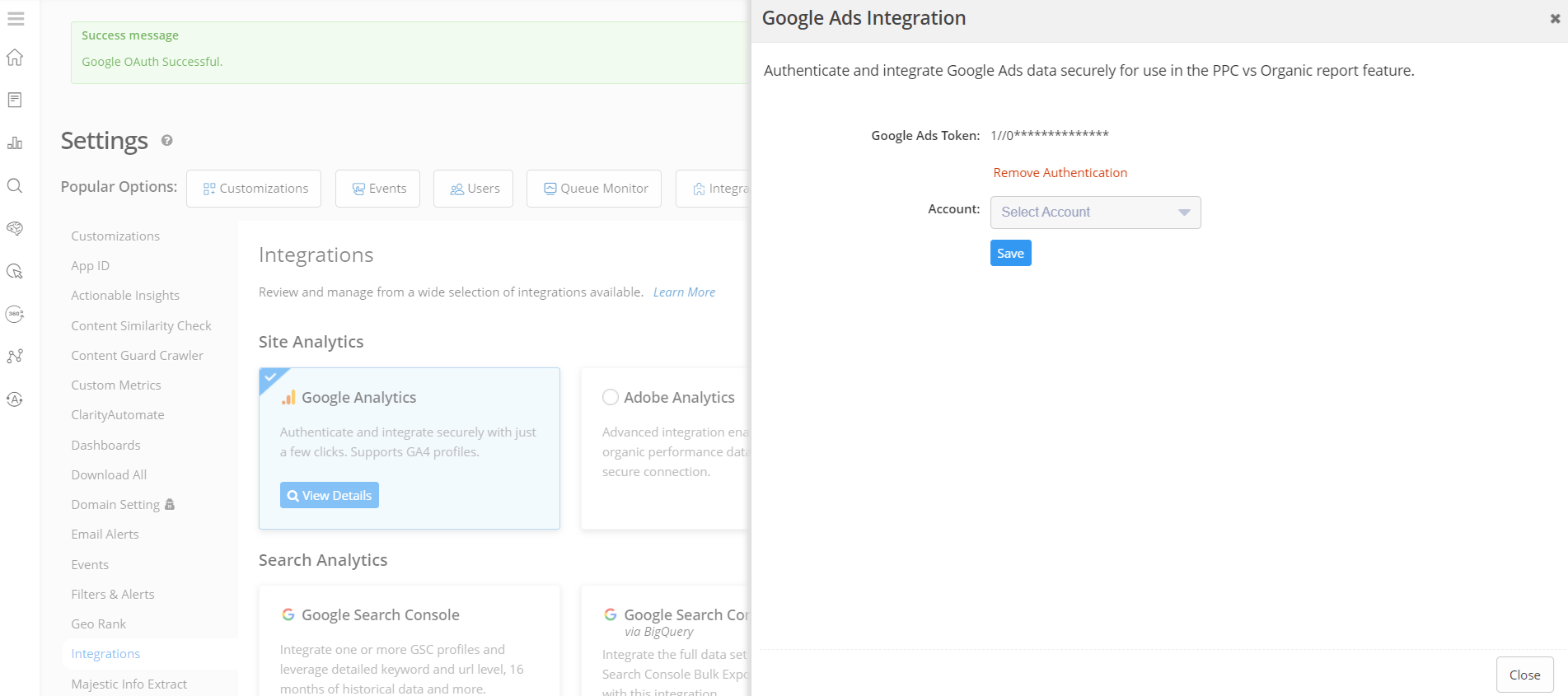Click the magnifying glass search sidebar icon
The height and width of the screenshot is (696, 1568).
tap(15, 186)
